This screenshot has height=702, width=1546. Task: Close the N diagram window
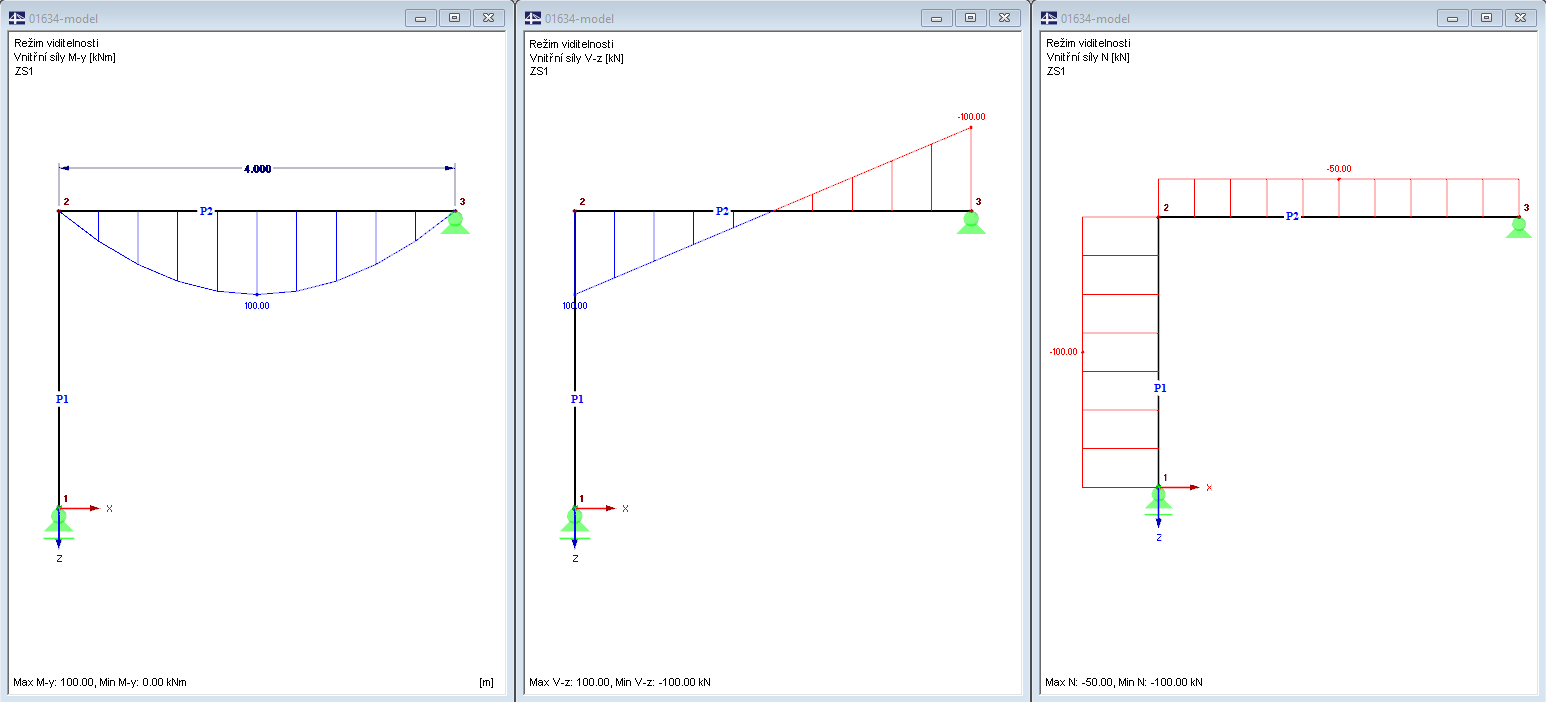pyautogui.click(x=1520, y=18)
